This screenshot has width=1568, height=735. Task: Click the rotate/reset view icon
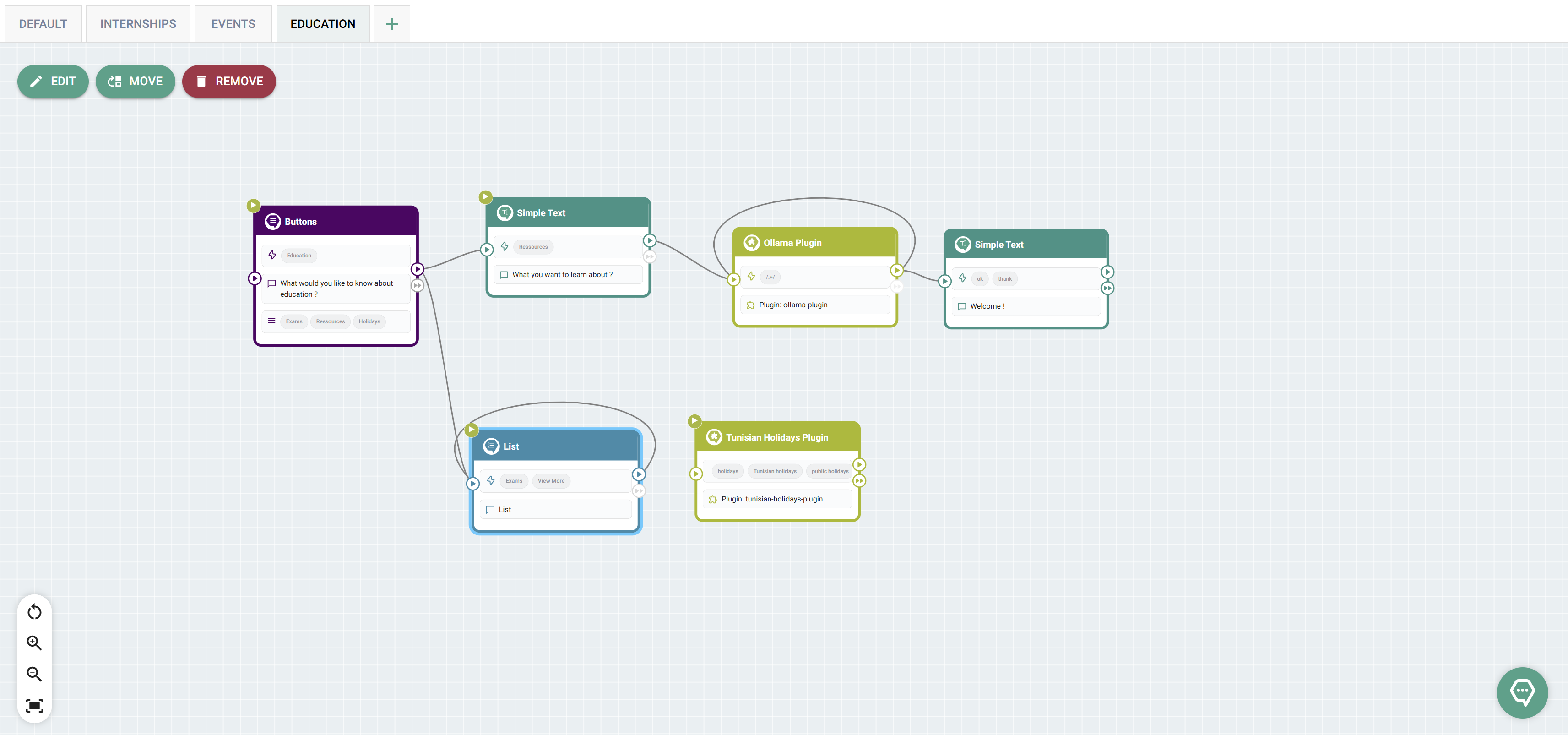click(x=34, y=611)
